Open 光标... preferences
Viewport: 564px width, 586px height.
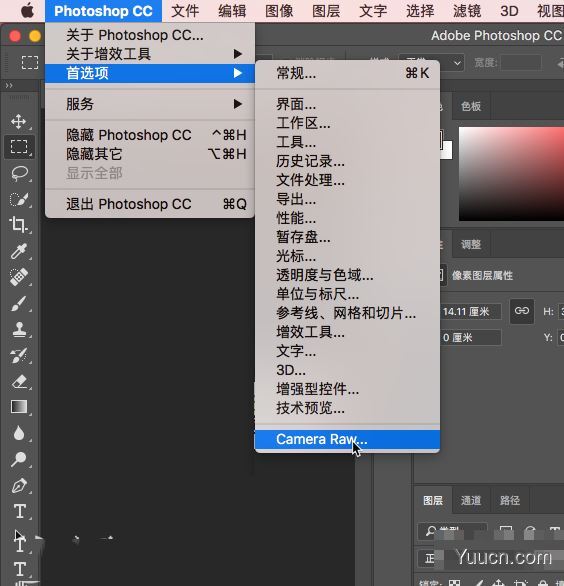coord(347,256)
